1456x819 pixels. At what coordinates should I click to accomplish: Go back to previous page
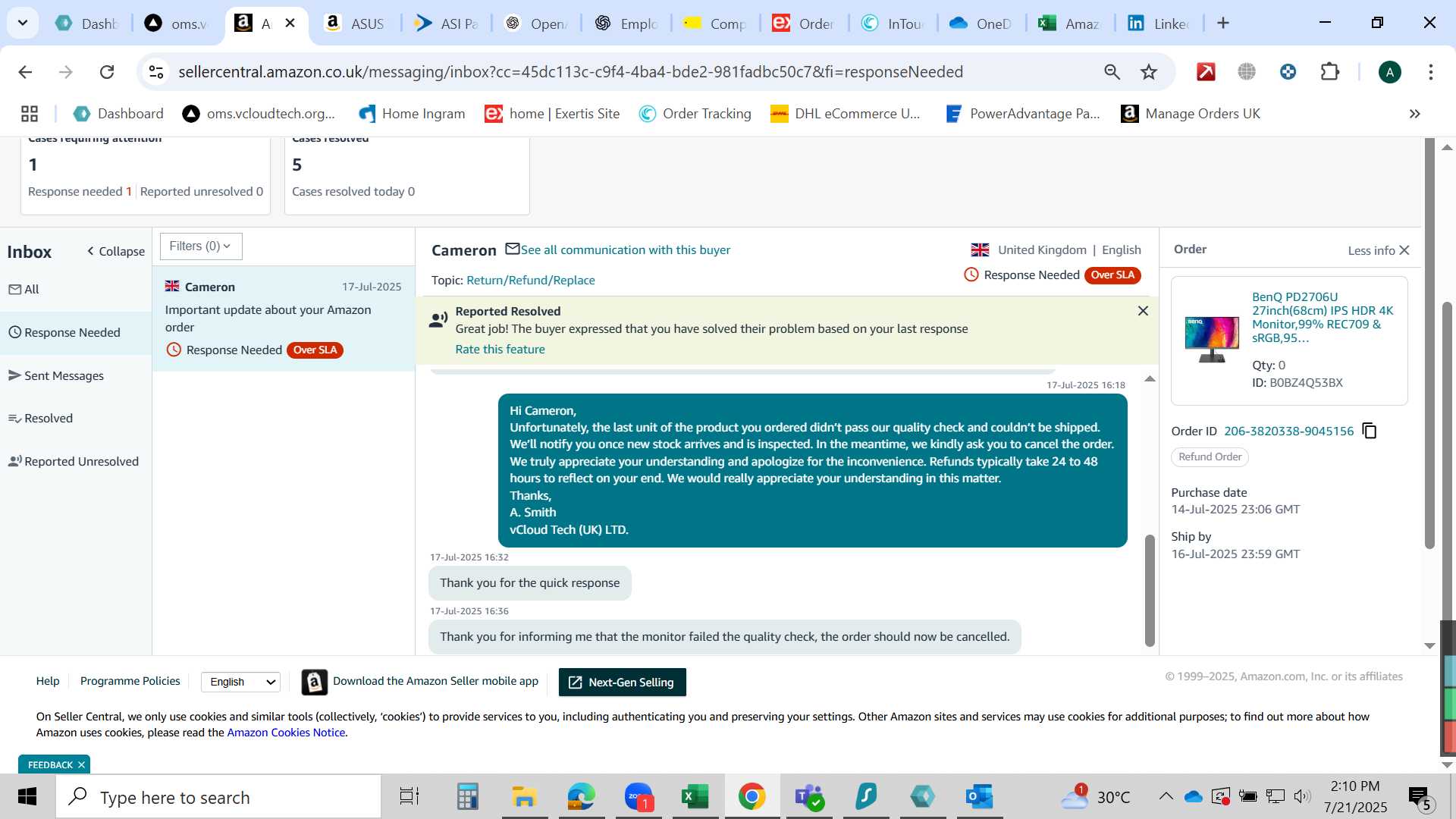(25, 72)
